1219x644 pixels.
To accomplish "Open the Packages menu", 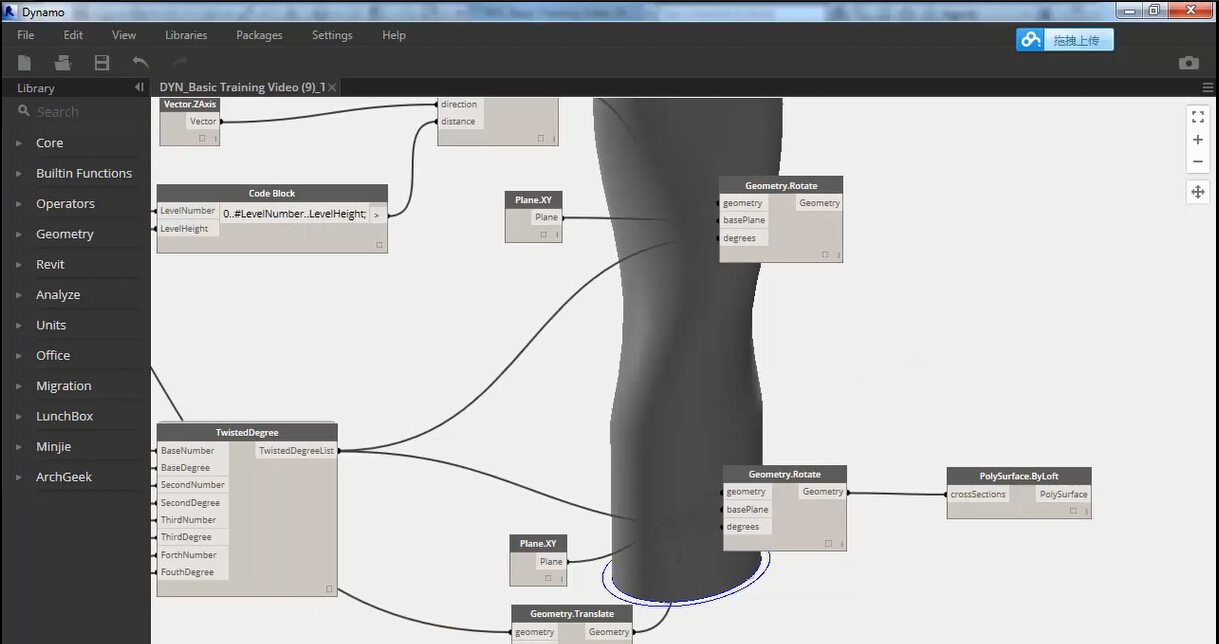I will 259,35.
